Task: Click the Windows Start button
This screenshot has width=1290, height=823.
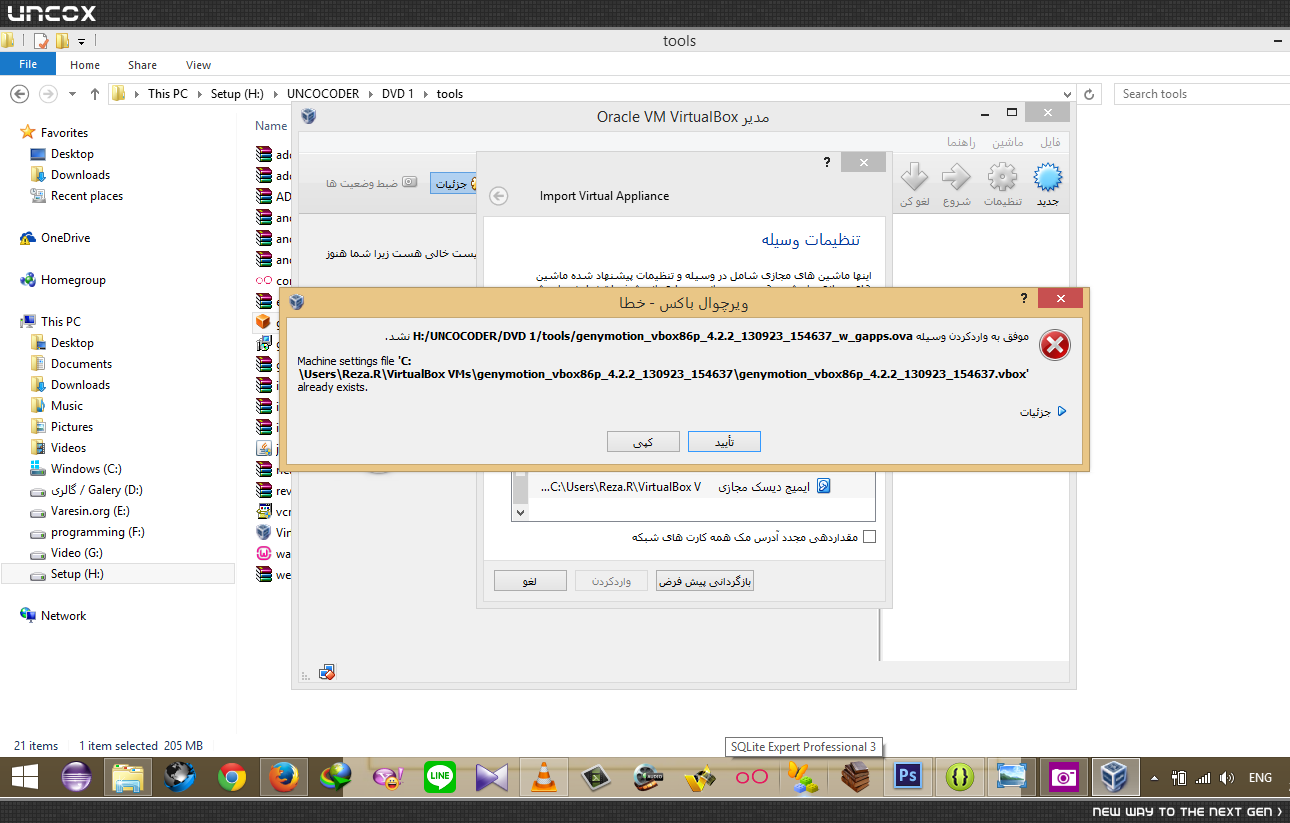Action: (24, 776)
